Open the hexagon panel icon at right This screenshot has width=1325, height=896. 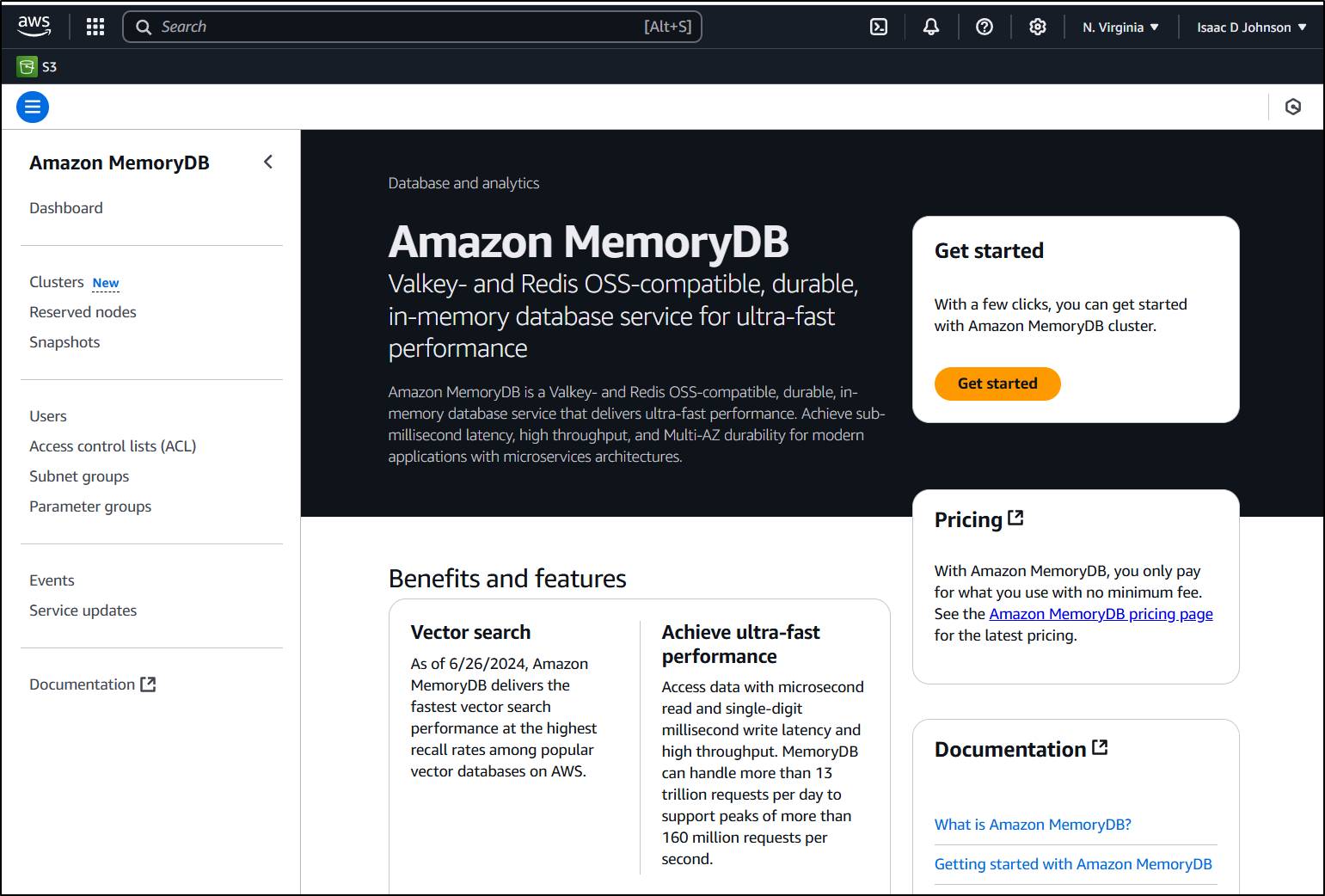[x=1293, y=107]
